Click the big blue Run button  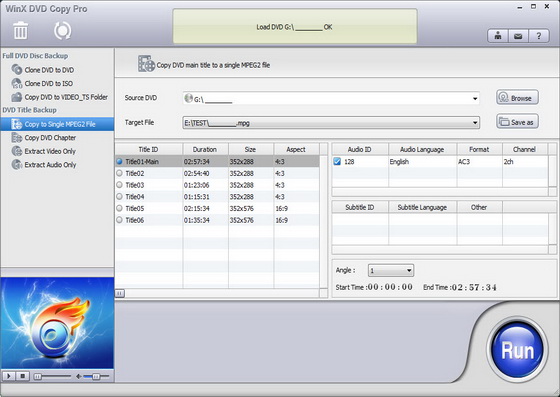517,350
